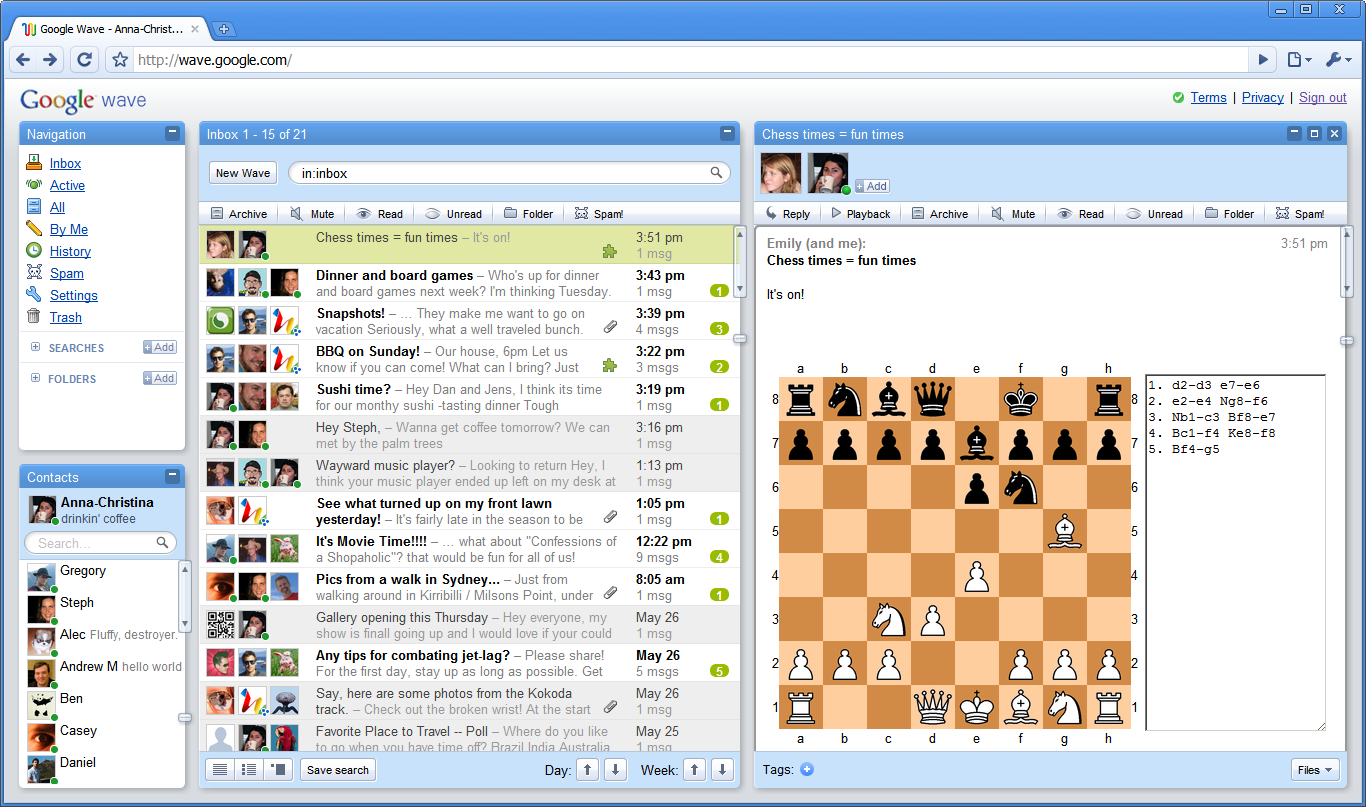Open Trash in Navigation panel
Screen dimensions: 1366x807
pos(66,317)
